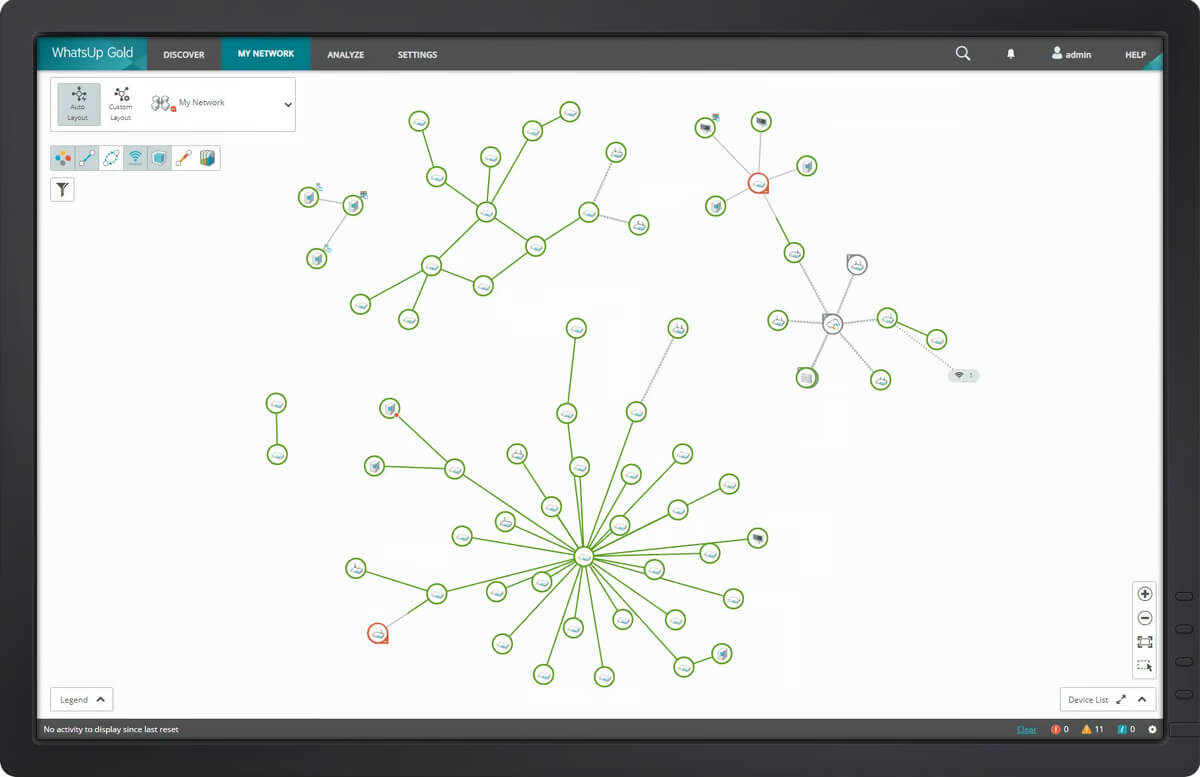This screenshot has width=1200, height=777.
Task: Select the MY NETWORK tab
Action: click(266, 54)
